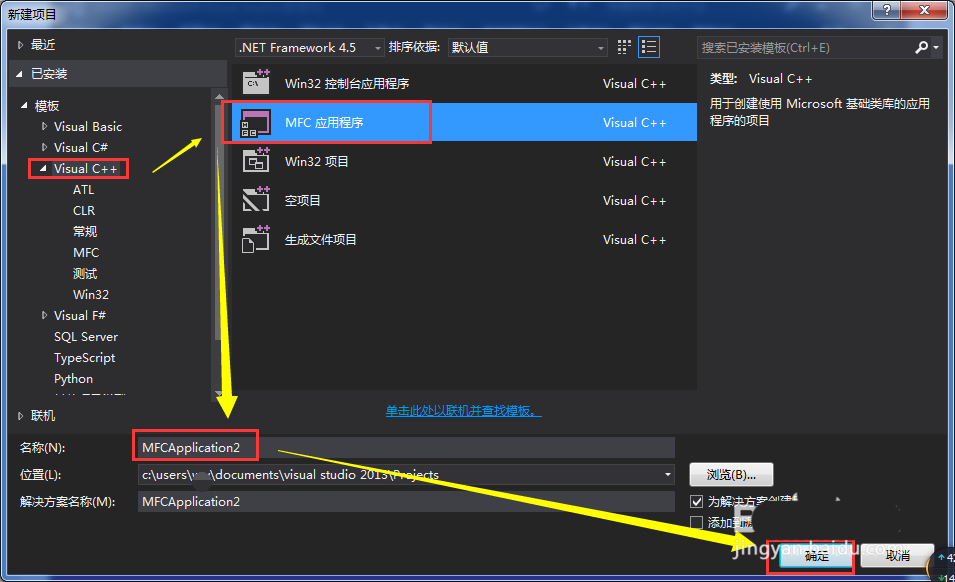Click the Win32 项目 template icon
The image size is (955, 582).
pos(256,161)
